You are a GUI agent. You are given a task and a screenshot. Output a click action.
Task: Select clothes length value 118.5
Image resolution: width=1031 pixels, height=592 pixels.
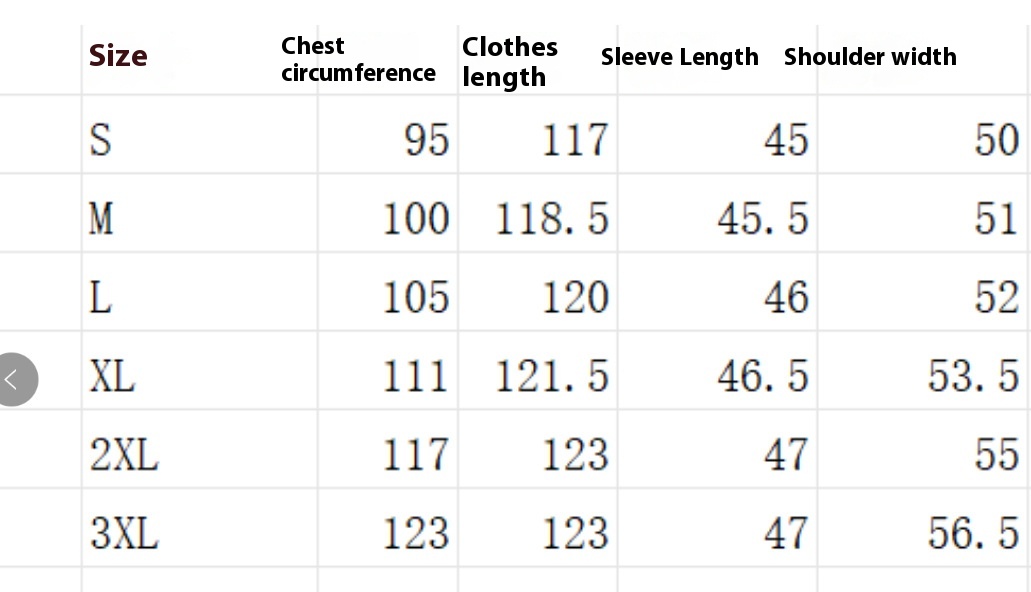552,218
